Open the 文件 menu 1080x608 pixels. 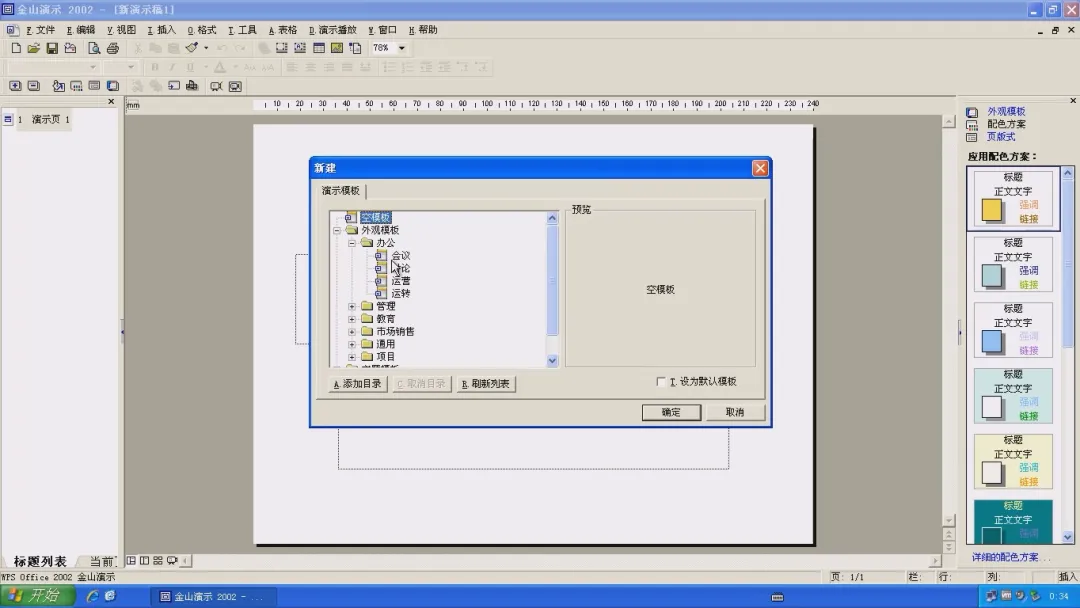41,30
